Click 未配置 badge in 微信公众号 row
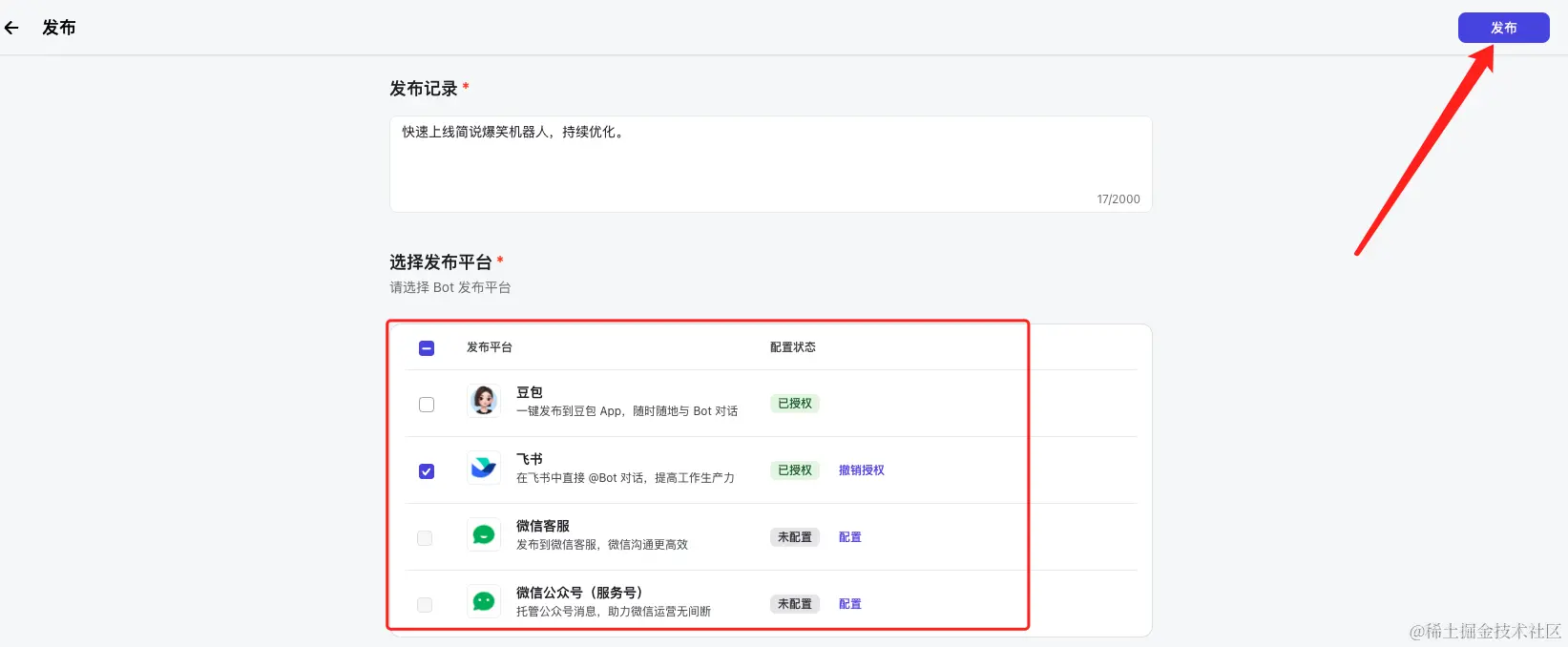Viewport: 1568px width, 647px height. click(x=795, y=604)
